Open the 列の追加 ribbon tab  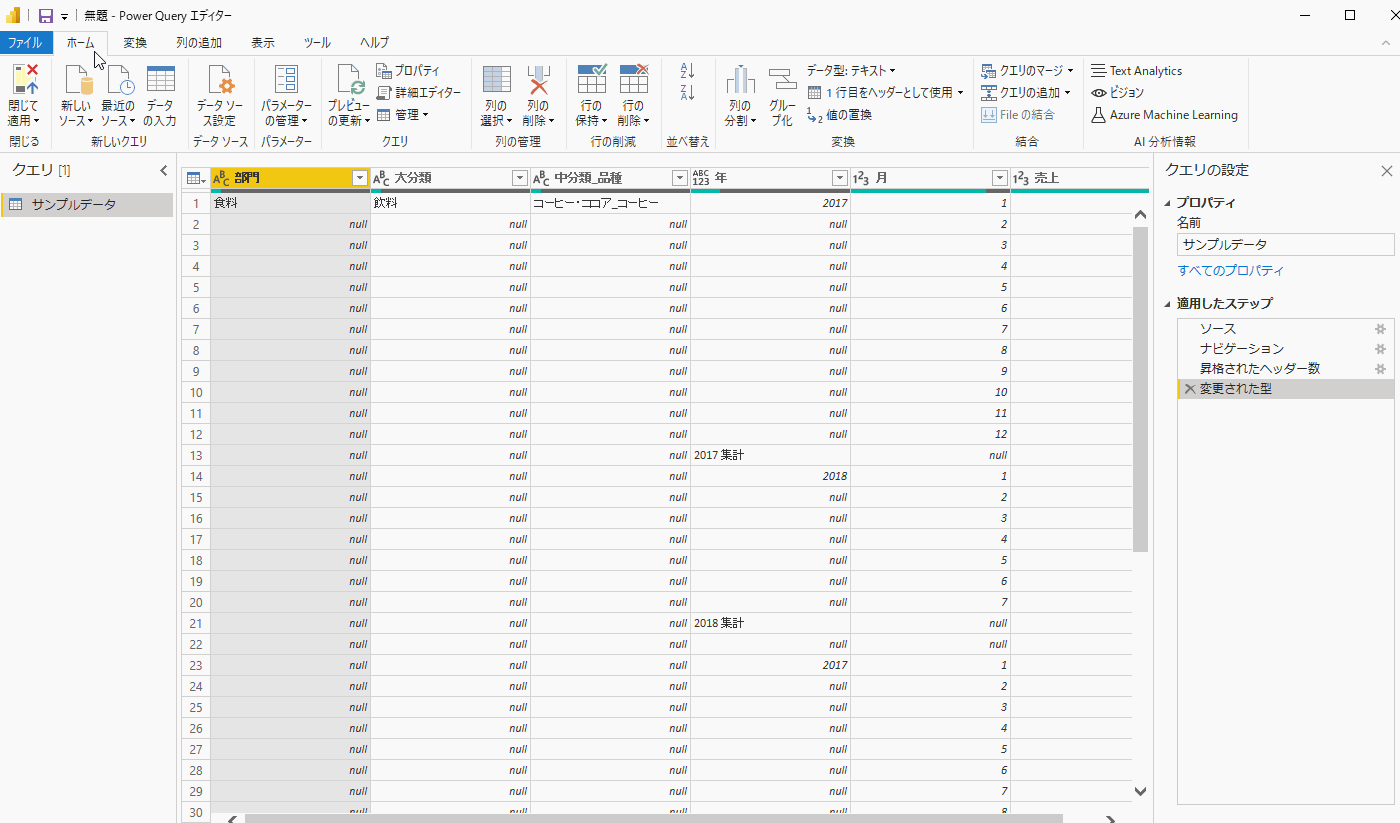pyautogui.click(x=198, y=43)
